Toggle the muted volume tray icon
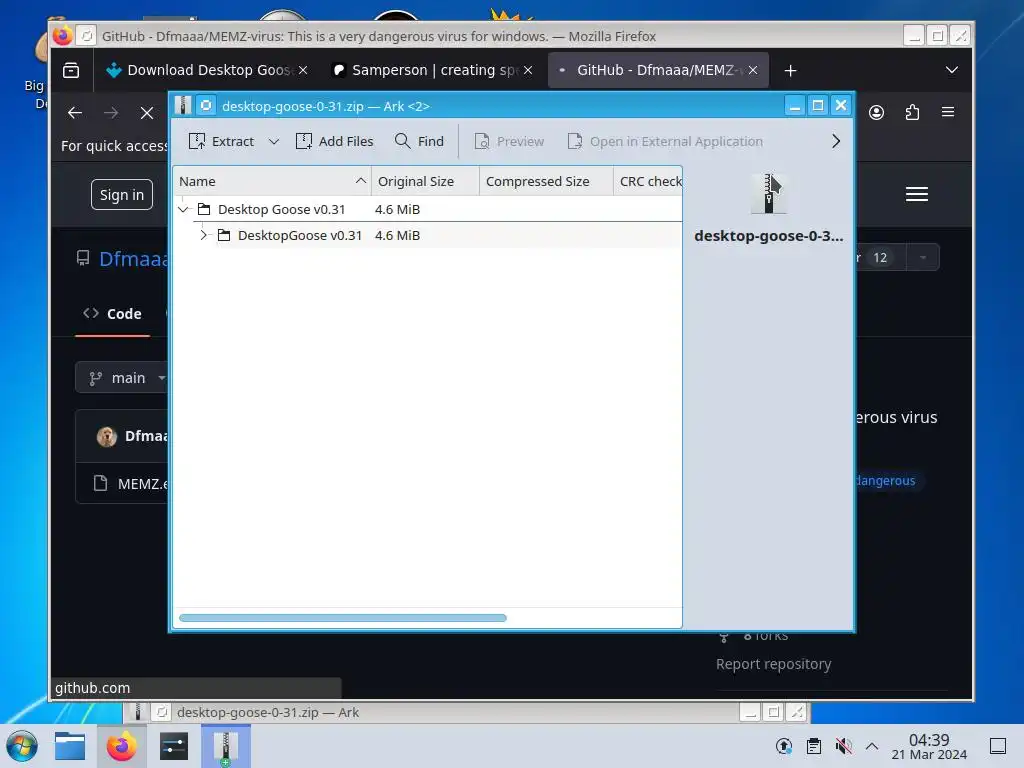This screenshot has height=768, width=1024. pos(844,746)
